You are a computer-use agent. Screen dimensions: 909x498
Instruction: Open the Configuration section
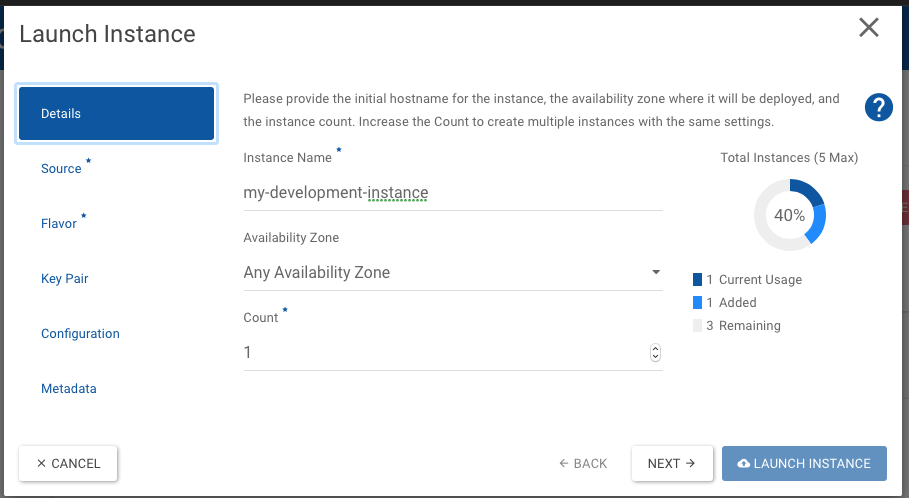(80, 334)
